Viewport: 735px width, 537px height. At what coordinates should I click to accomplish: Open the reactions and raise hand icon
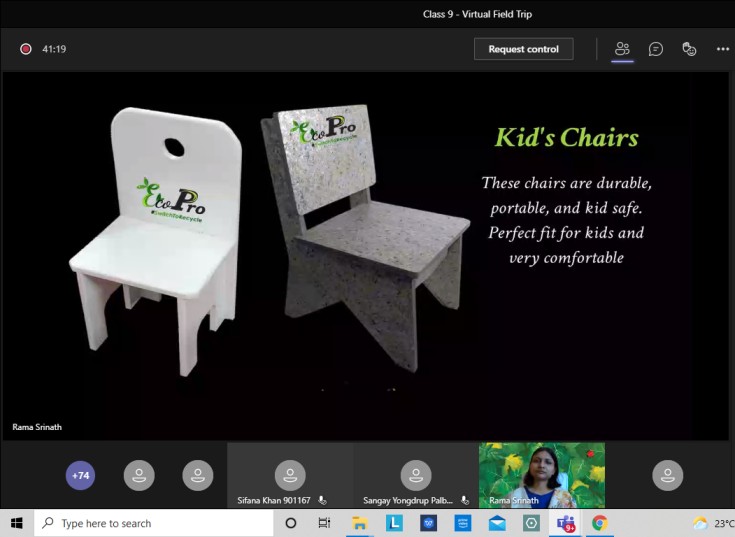(689, 49)
